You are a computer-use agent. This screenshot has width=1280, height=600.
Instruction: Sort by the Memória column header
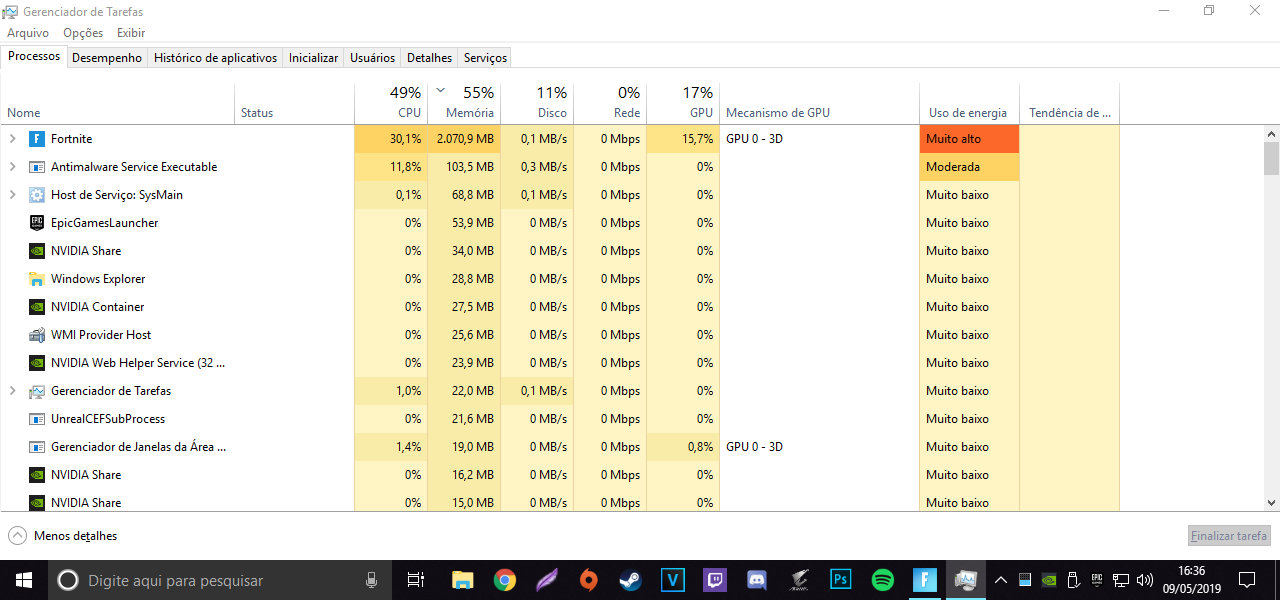(x=464, y=103)
